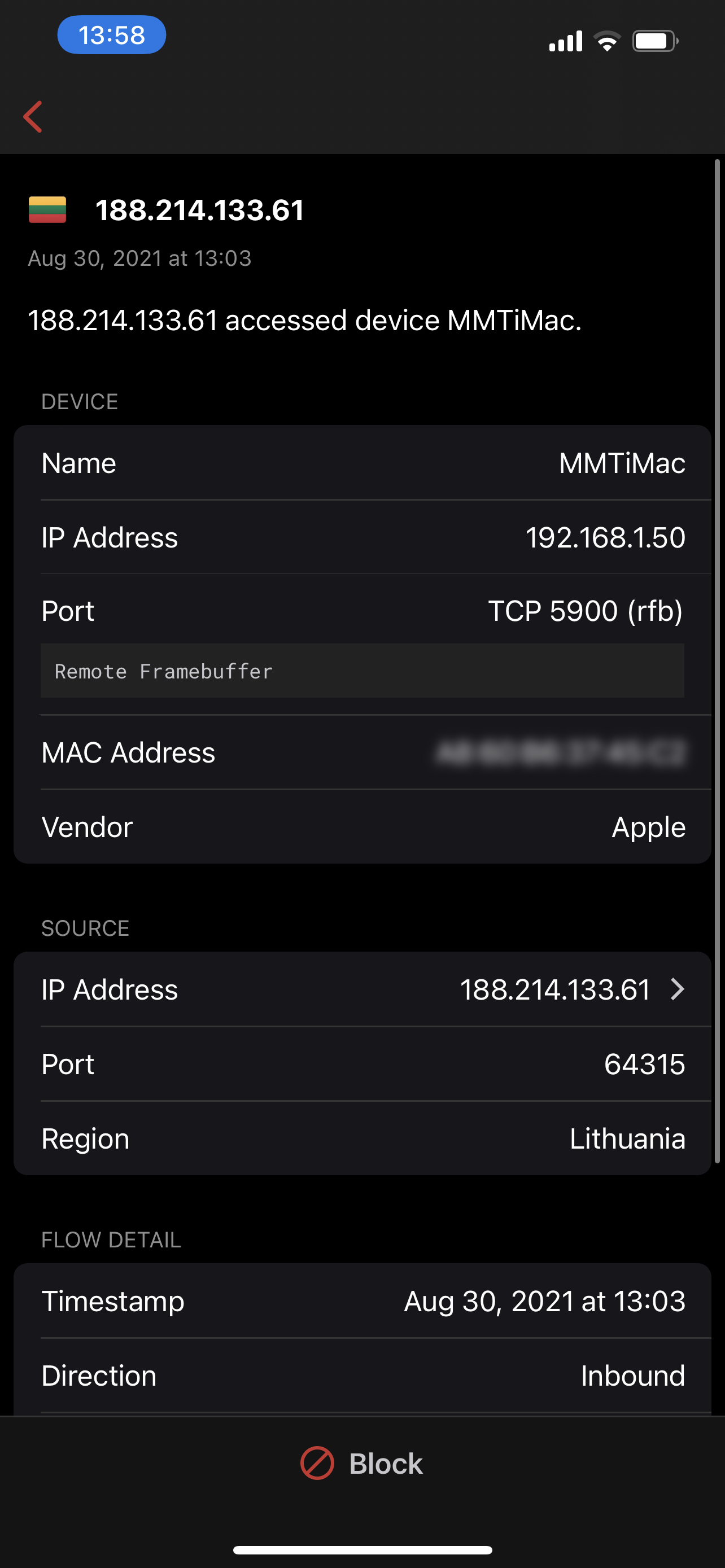The height and width of the screenshot is (1568, 725).
Task: Tap the blurred MAC Address value
Action: click(561, 752)
